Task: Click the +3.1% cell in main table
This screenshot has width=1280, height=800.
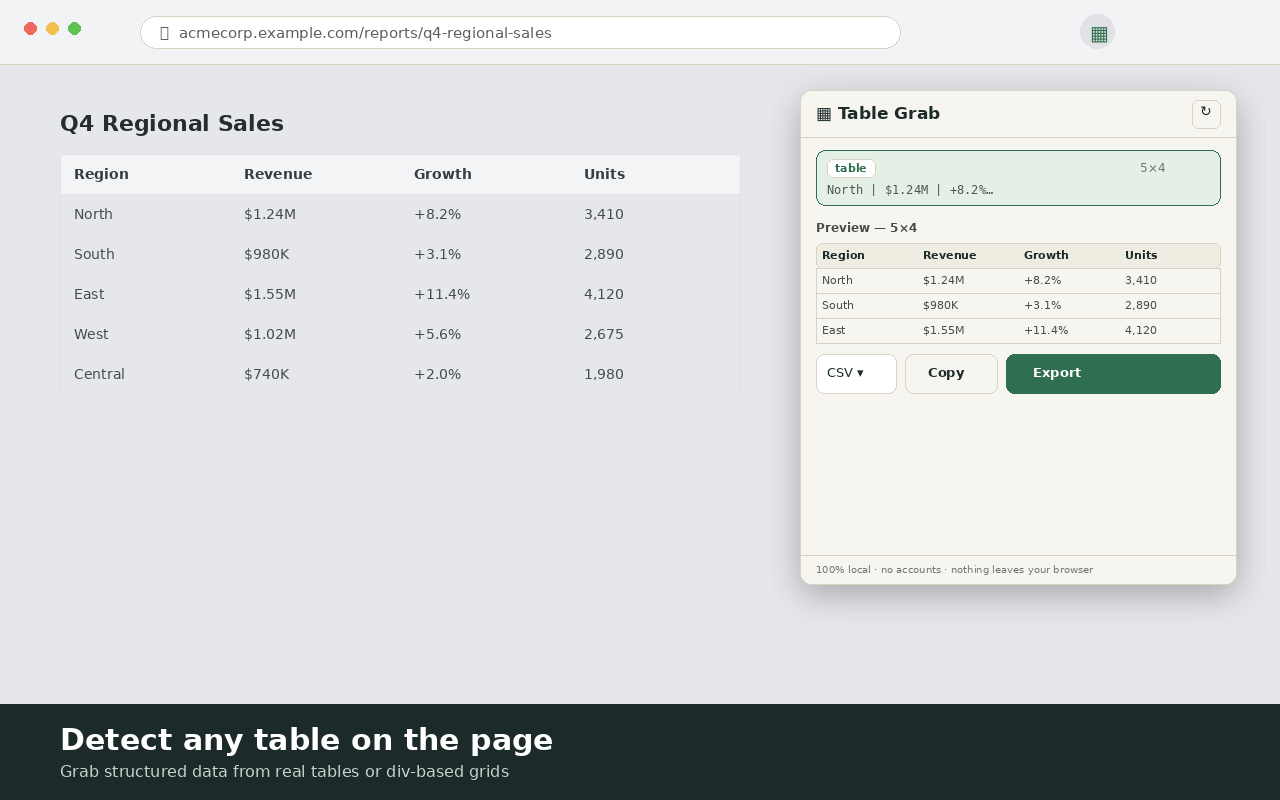Action: coord(437,254)
